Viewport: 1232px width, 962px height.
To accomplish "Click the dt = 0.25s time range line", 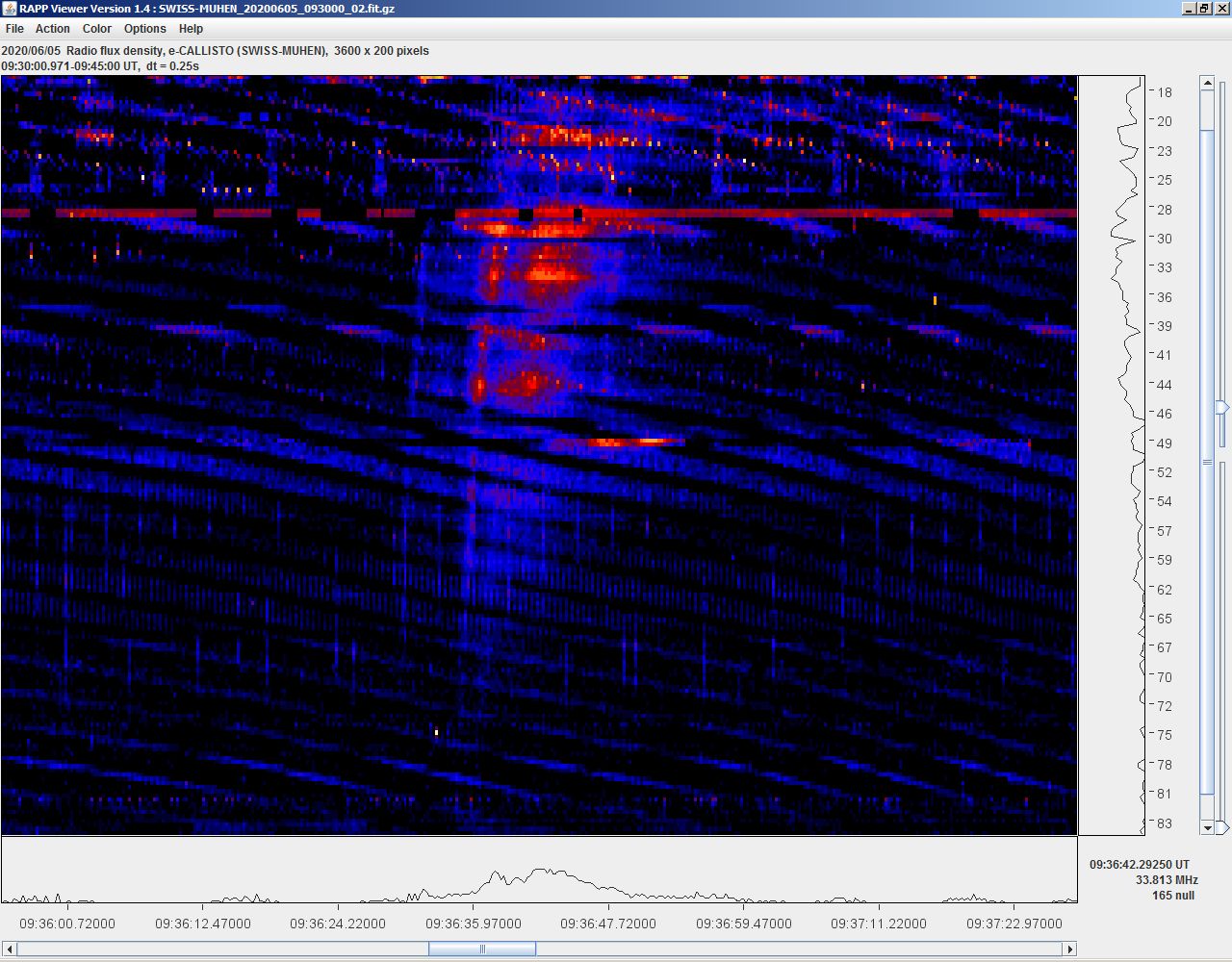I will pyautogui.click(x=100, y=66).
